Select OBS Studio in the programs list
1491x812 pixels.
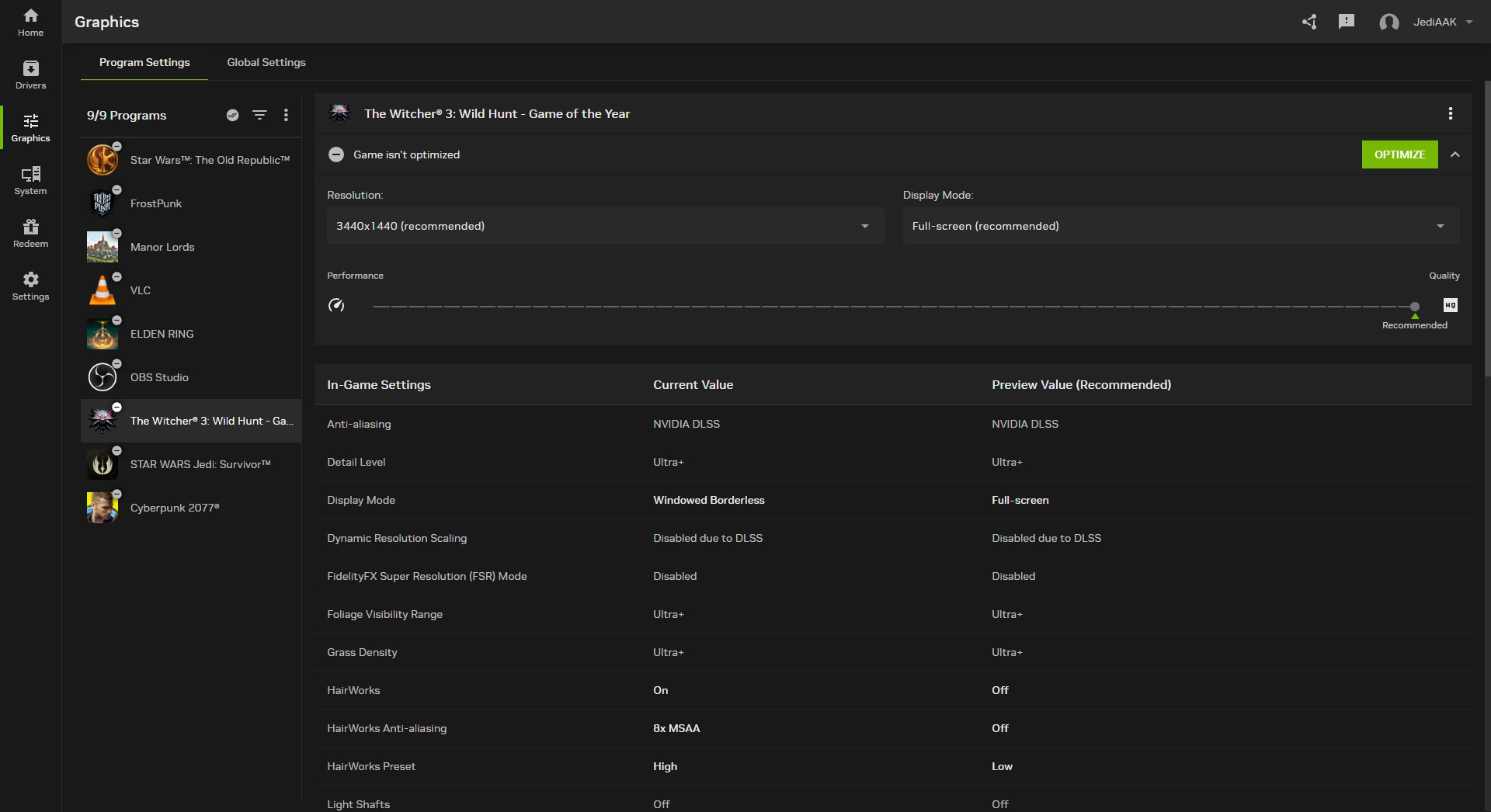[x=191, y=377]
